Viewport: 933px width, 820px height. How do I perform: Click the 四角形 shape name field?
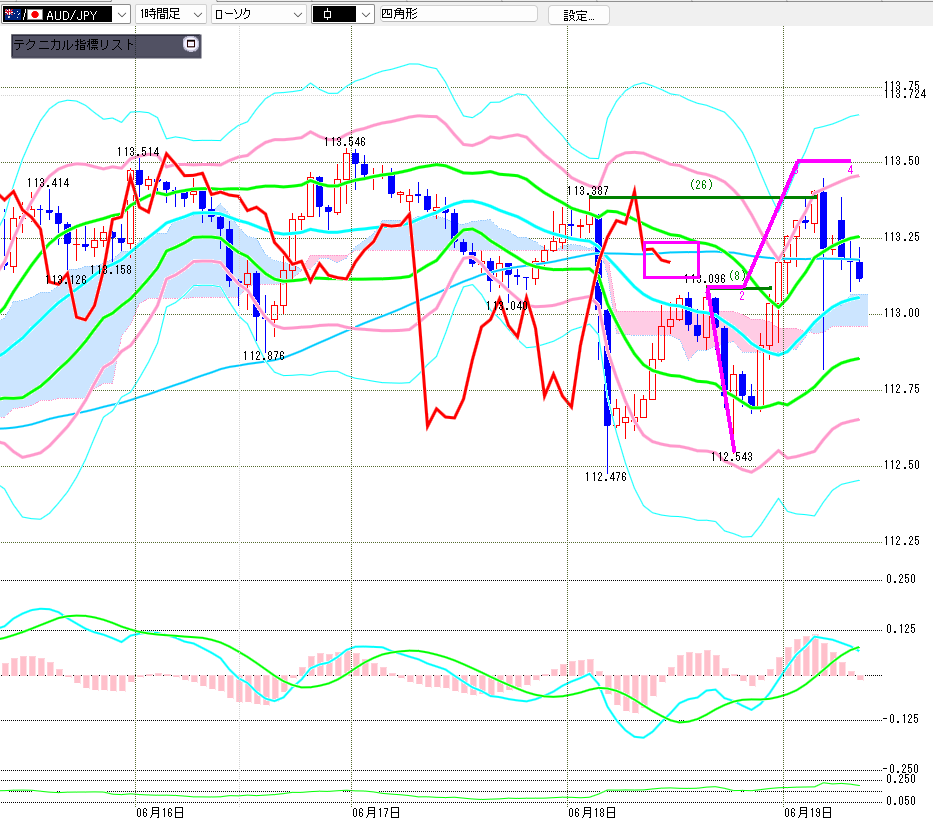(x=458, y=14)
